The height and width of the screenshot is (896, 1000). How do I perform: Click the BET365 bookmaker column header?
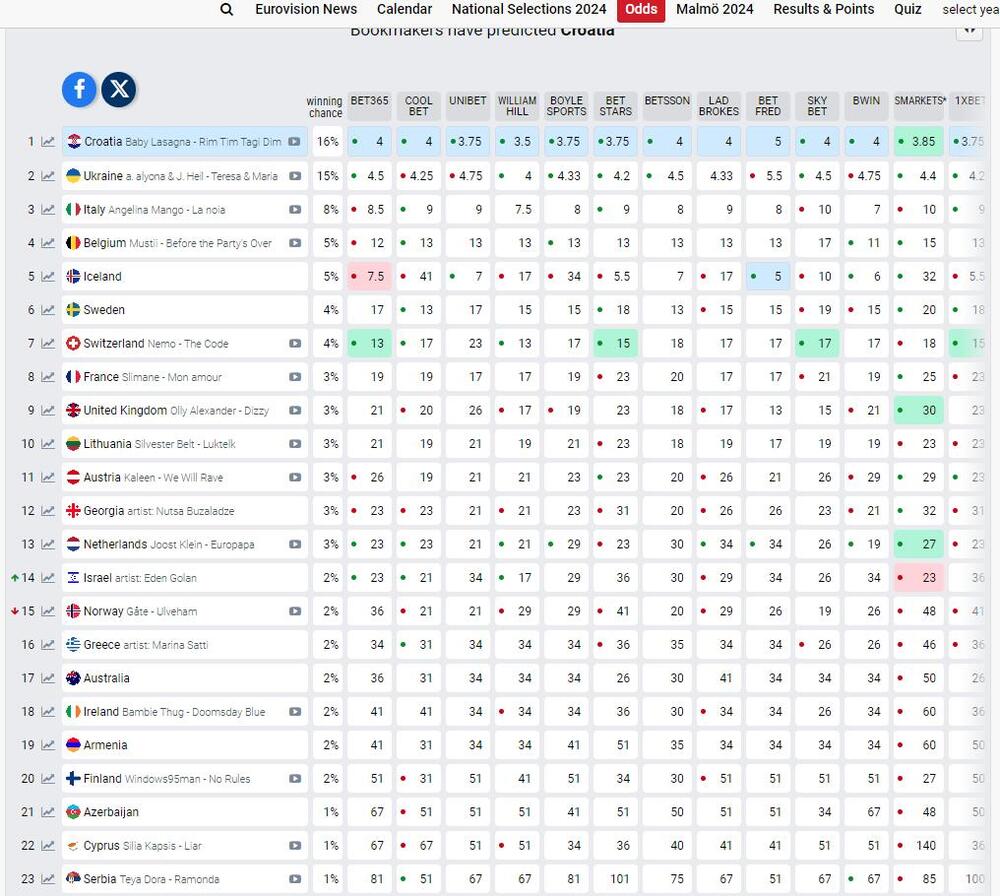(x=369, y=101)
